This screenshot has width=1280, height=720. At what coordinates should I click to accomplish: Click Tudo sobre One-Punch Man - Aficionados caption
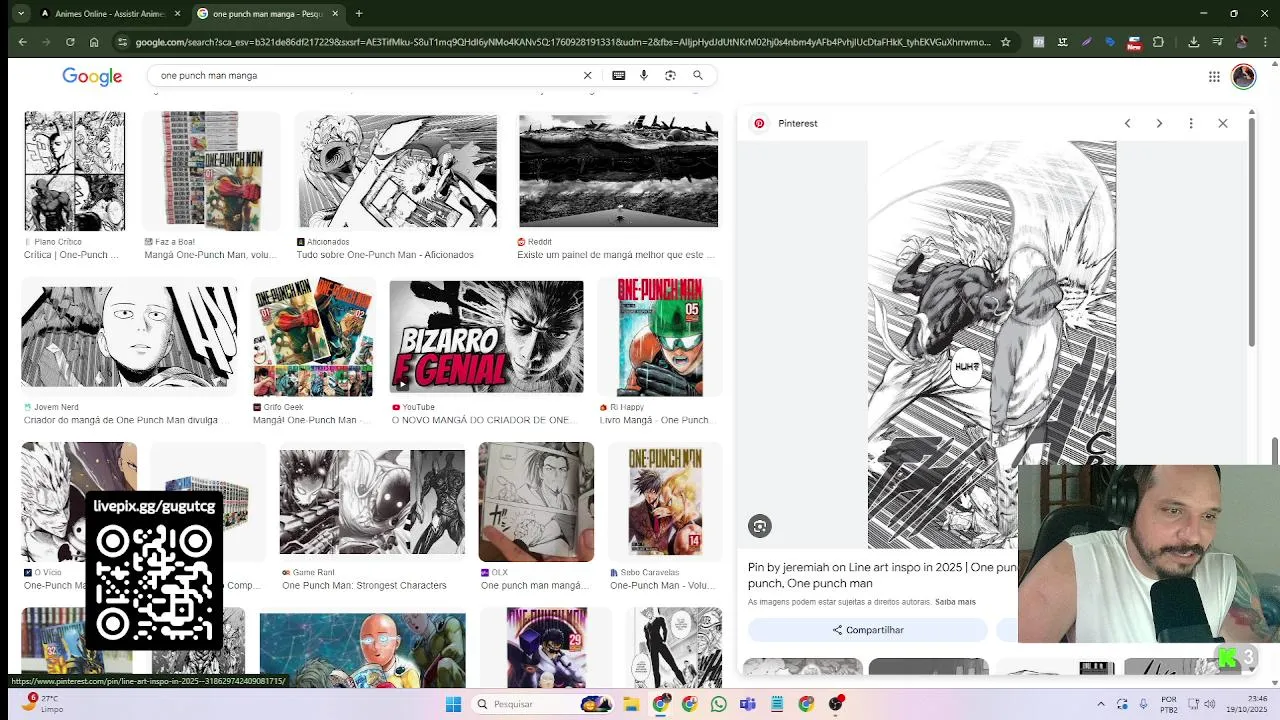pos(385,255)
